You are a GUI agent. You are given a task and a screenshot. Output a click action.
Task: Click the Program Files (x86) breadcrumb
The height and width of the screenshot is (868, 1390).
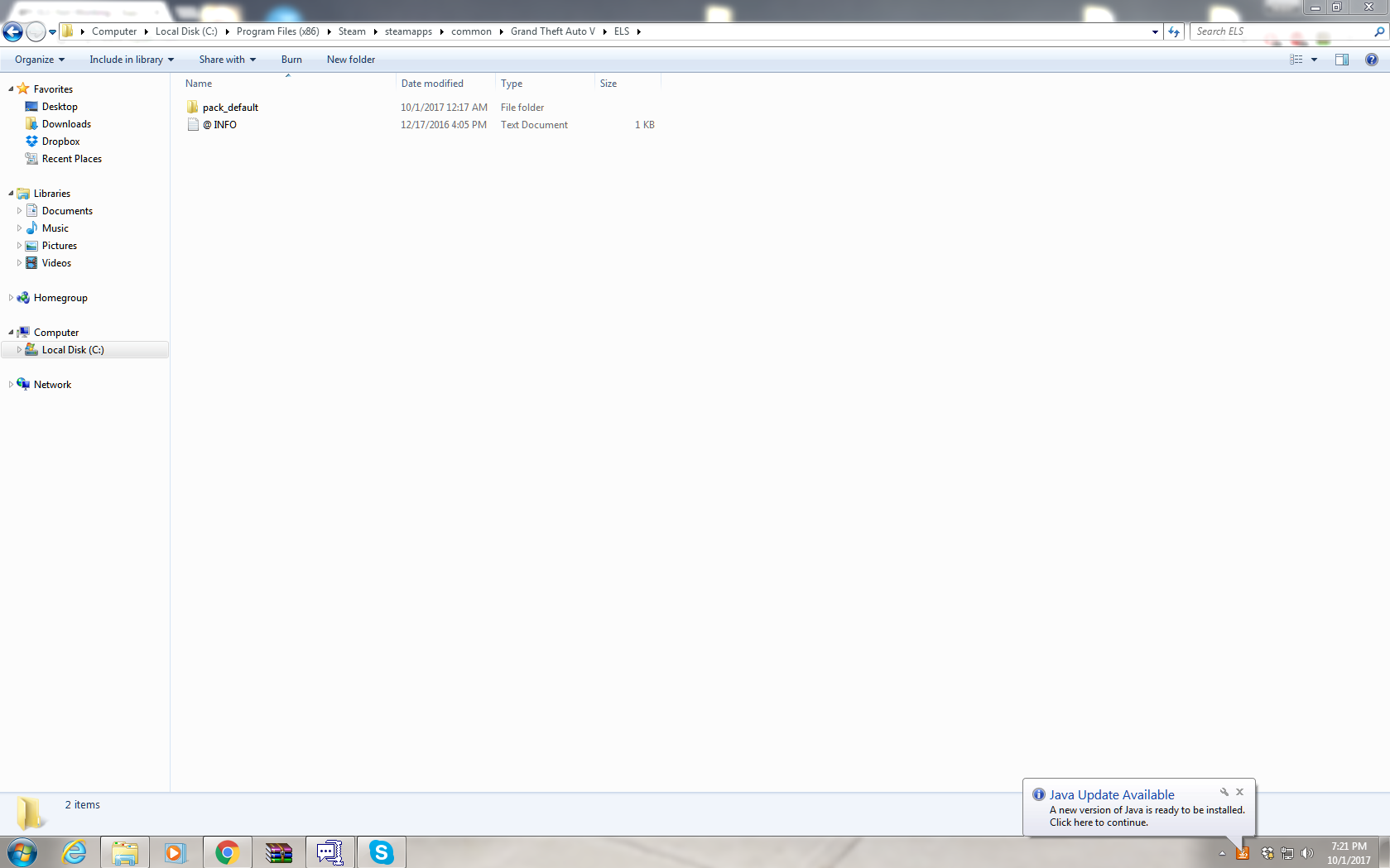pyautogui.click(x=277, y=31)
